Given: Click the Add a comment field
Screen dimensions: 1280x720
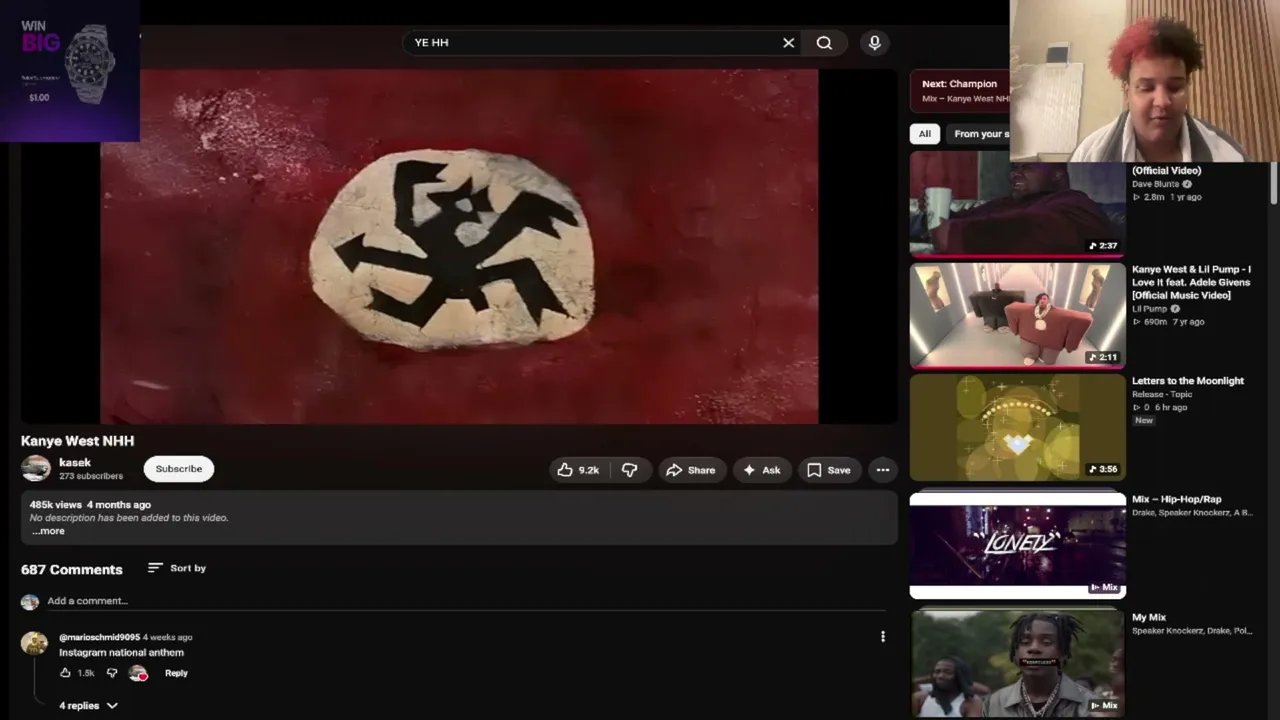Looking at the screenshot, I should pos(465,601).
